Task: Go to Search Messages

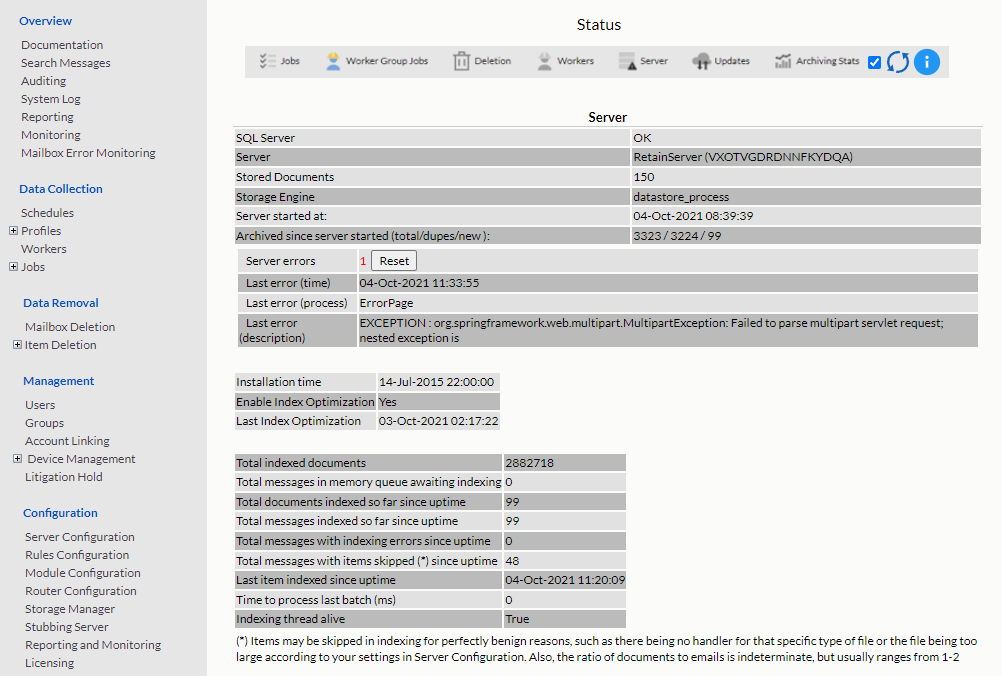Action: (66, 63)
